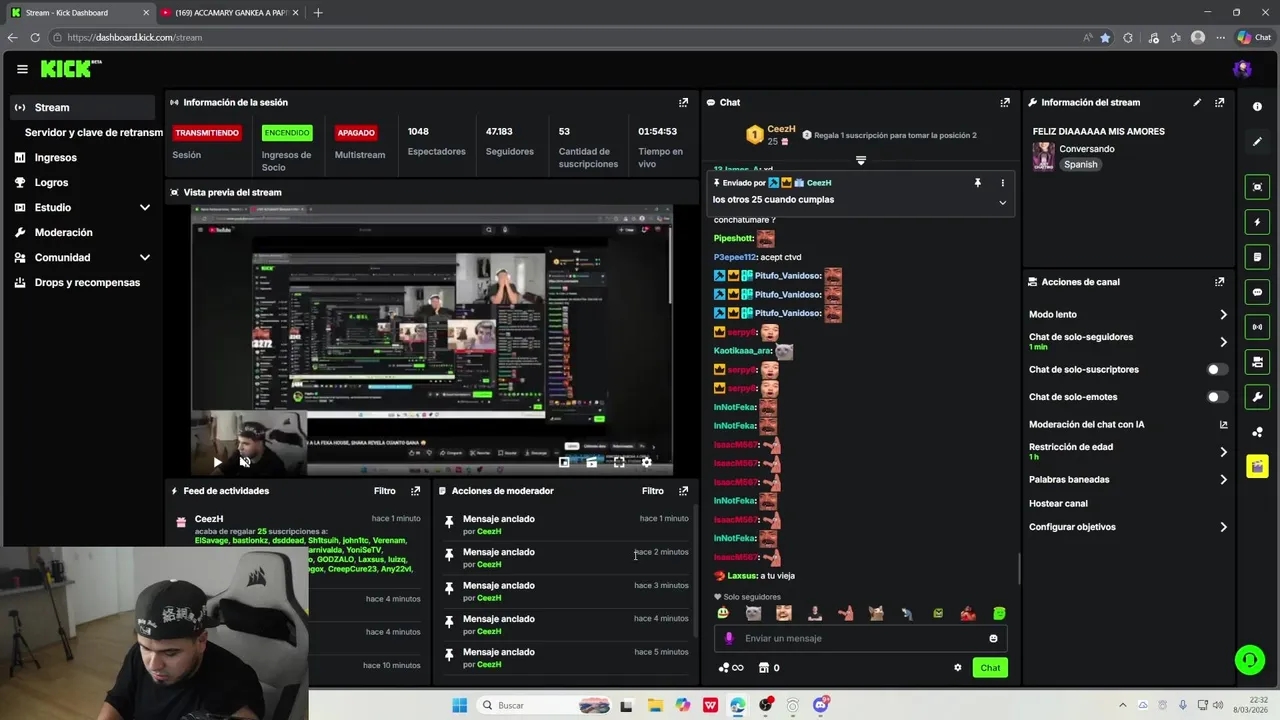
Task: Open chat settings gear icon
Action: (x=957, y=668)
